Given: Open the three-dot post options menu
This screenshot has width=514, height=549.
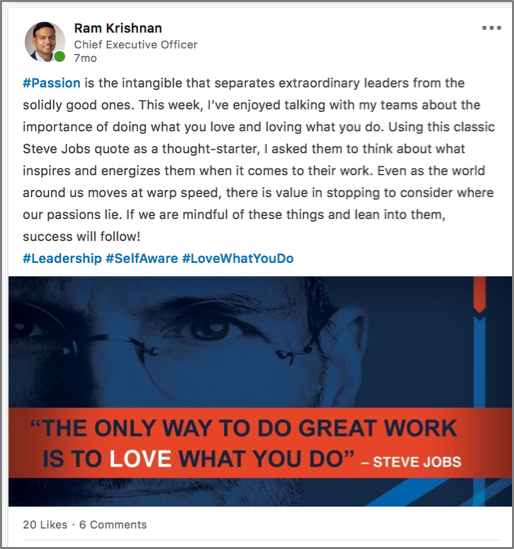Looking at the screenshot, I should pyautogui.click(x=492, y=28).
